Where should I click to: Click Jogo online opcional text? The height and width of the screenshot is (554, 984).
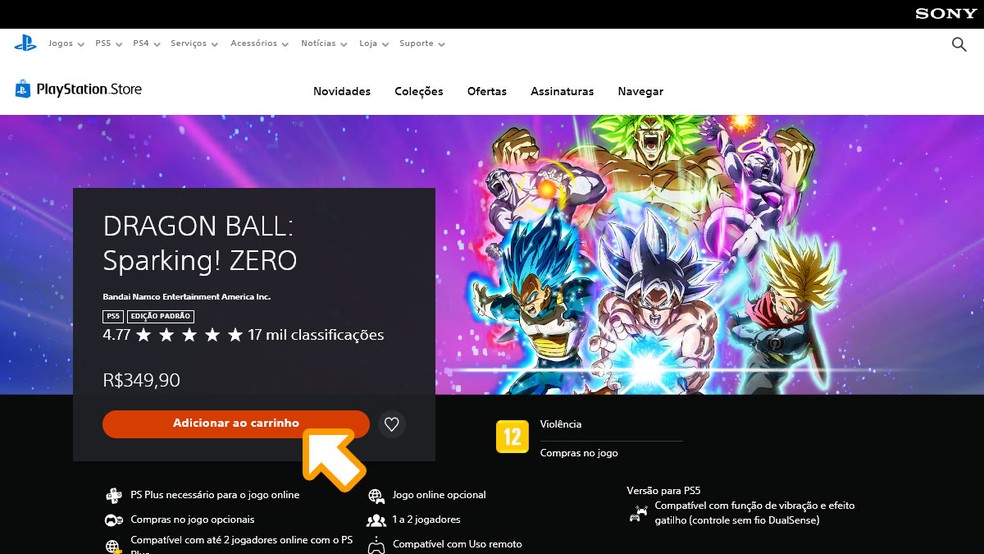click(439, 495)
